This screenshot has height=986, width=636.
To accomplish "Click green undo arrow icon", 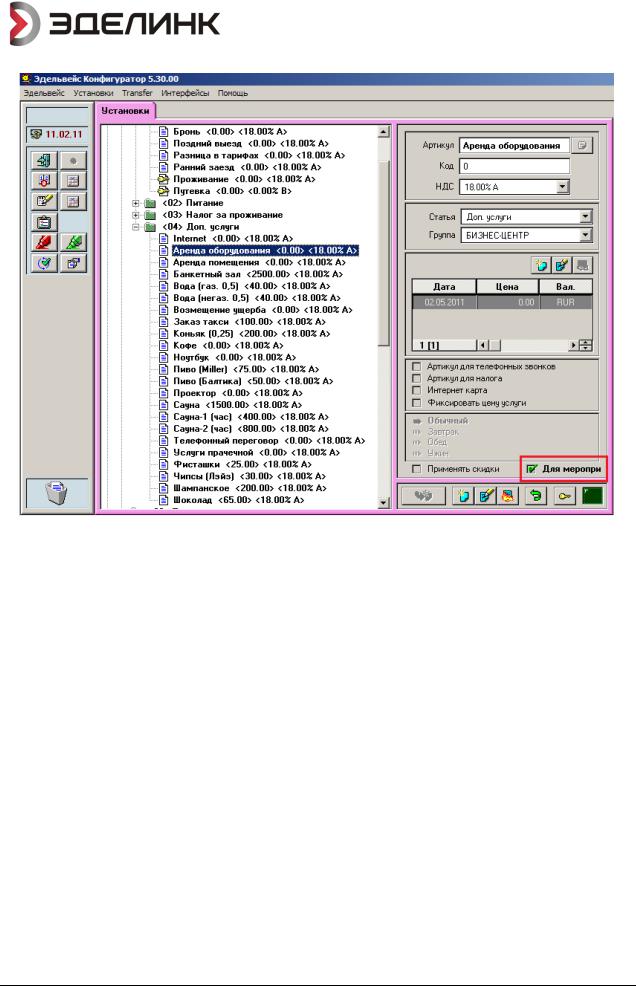I will 535,496.
